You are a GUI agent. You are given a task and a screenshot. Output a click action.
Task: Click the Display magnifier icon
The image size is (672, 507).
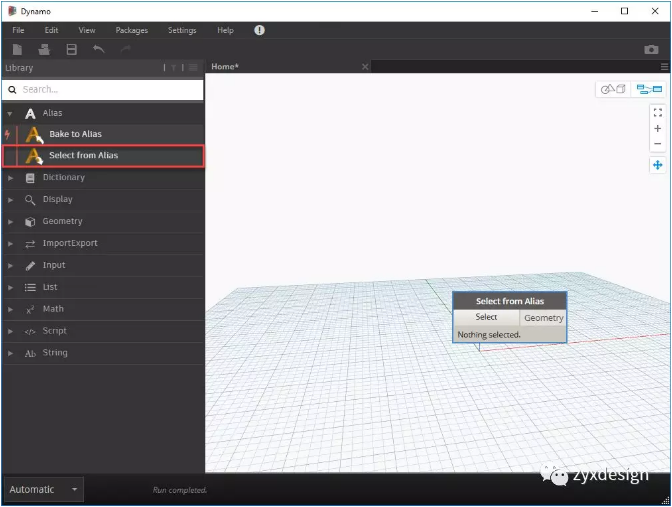(x=30, y=200)
